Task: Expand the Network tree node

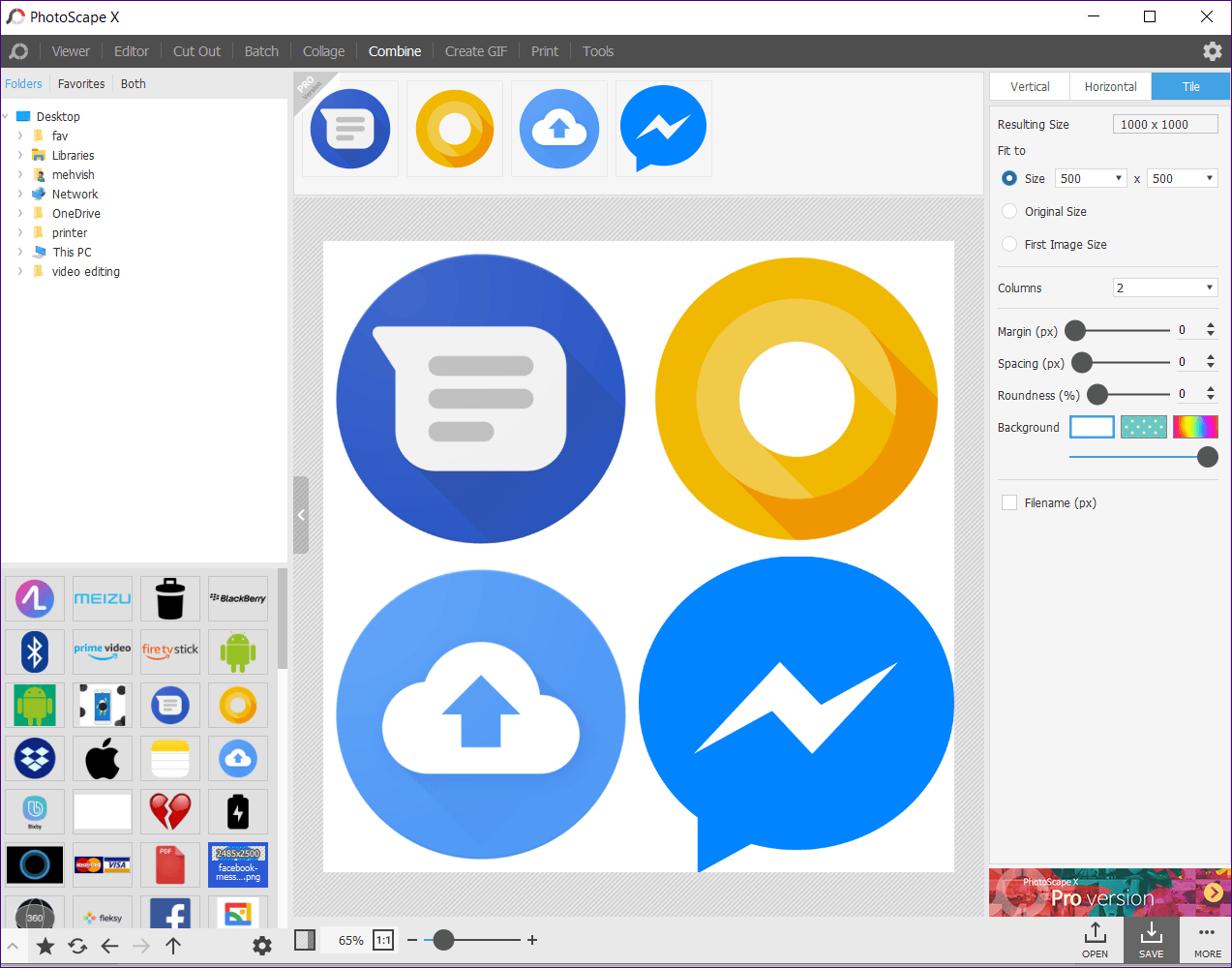Action: pos(20,194)
